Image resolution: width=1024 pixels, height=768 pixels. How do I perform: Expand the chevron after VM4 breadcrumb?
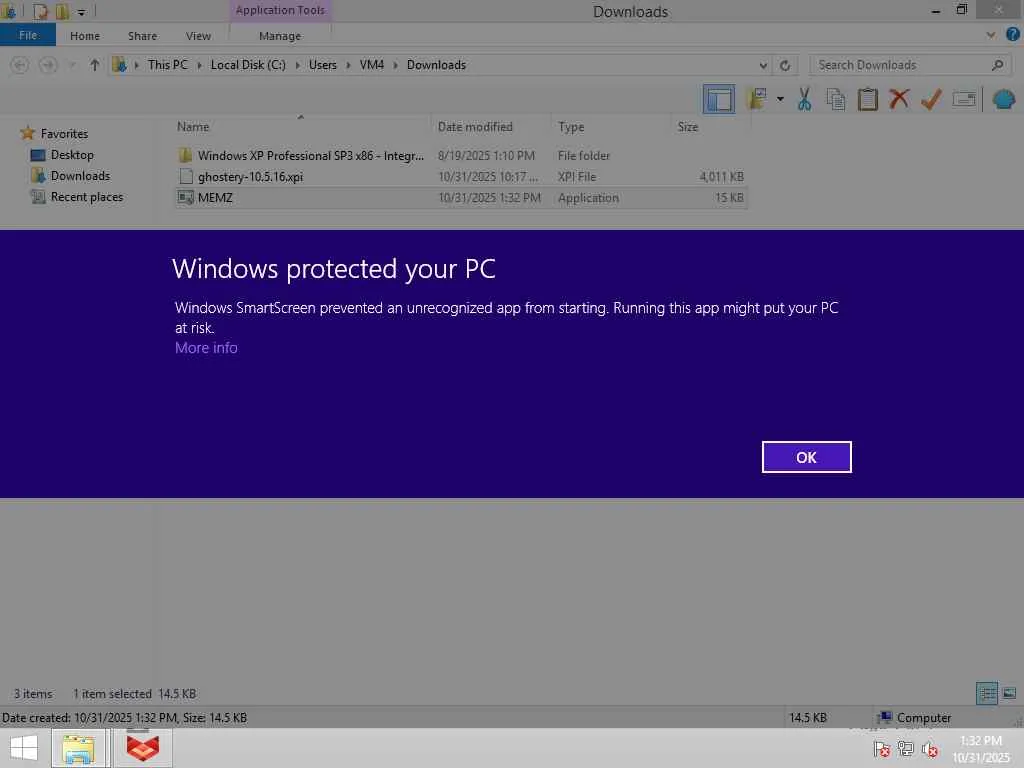(x=395, y=65)
